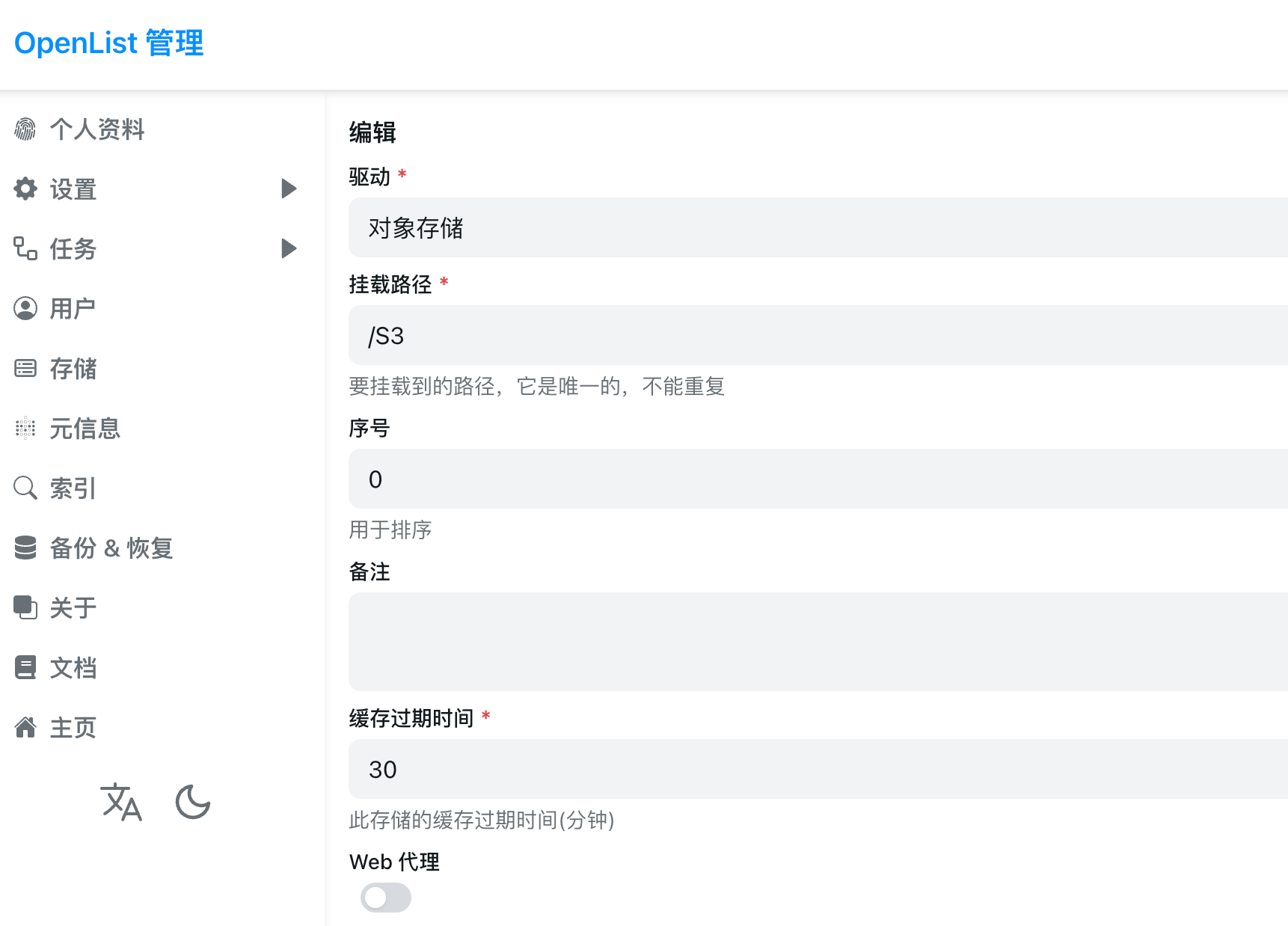
Task: Focus the 序号 field containing 0
Action: [818, 479]
